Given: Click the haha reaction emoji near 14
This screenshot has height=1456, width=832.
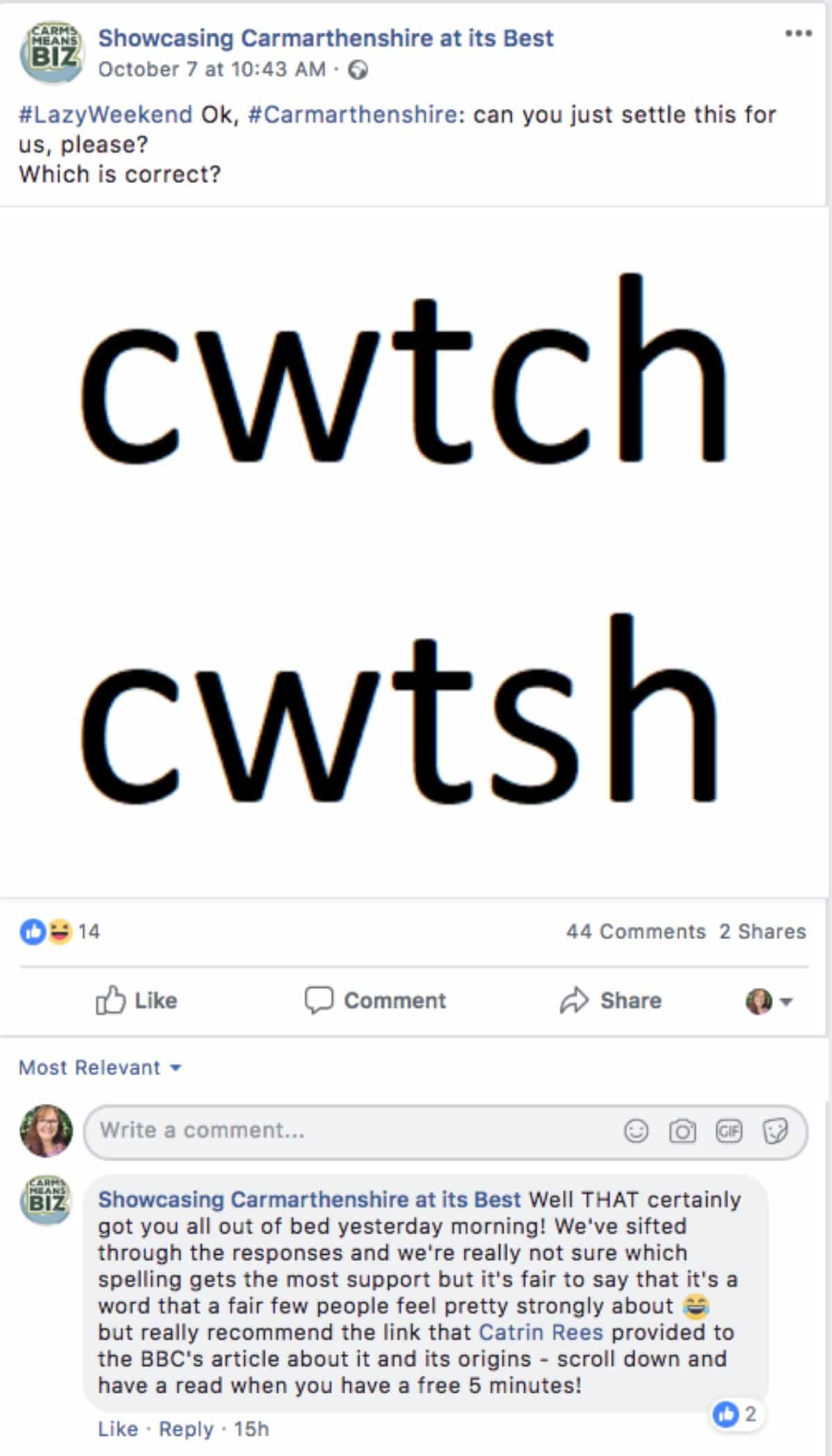Looking at the screenshot, I should tap(60, 931).
